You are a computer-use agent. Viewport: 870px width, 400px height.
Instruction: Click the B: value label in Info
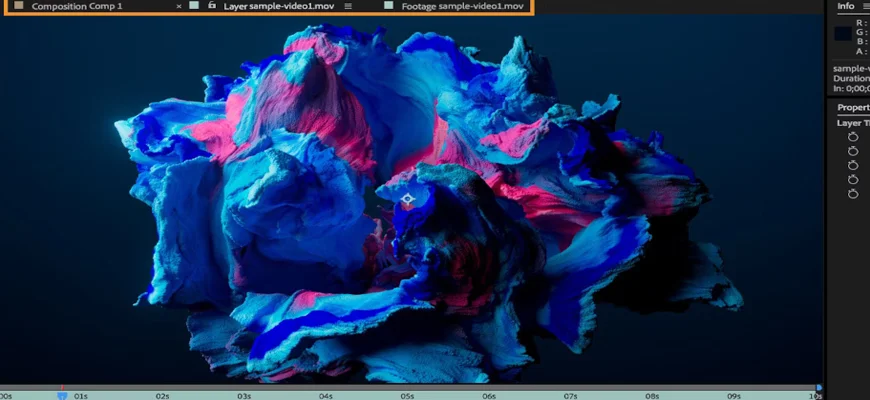861,42
